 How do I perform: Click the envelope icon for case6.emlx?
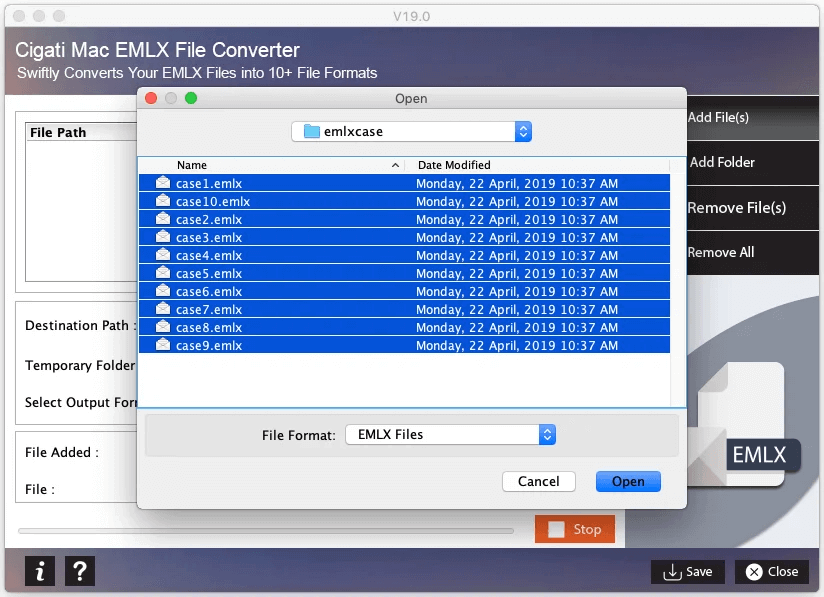click(x=163, y=291)
